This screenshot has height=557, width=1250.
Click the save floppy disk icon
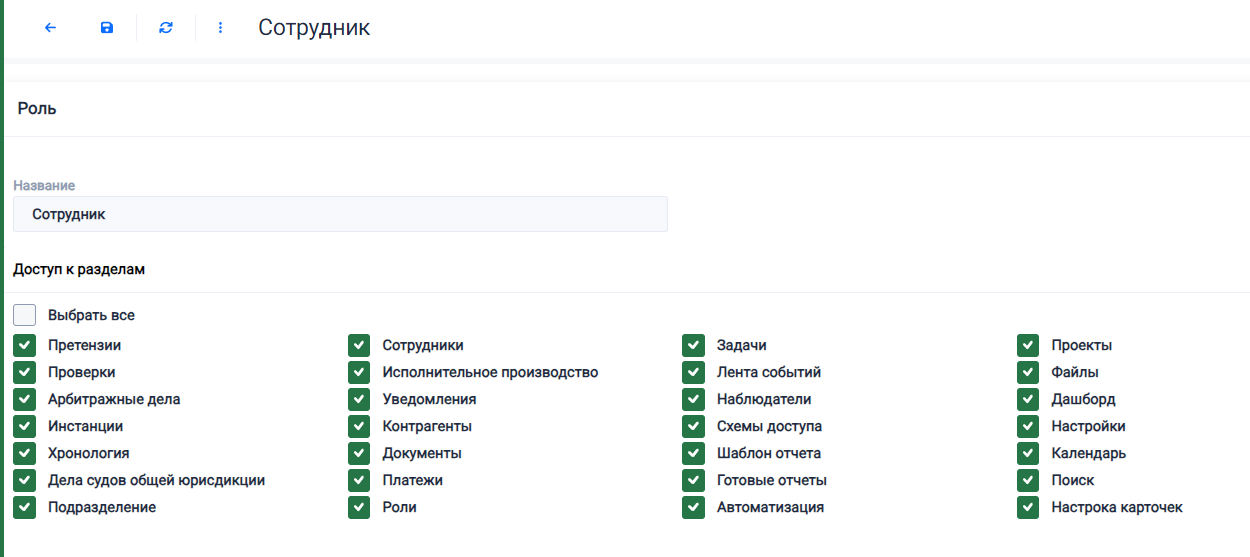tap(107, 28)
